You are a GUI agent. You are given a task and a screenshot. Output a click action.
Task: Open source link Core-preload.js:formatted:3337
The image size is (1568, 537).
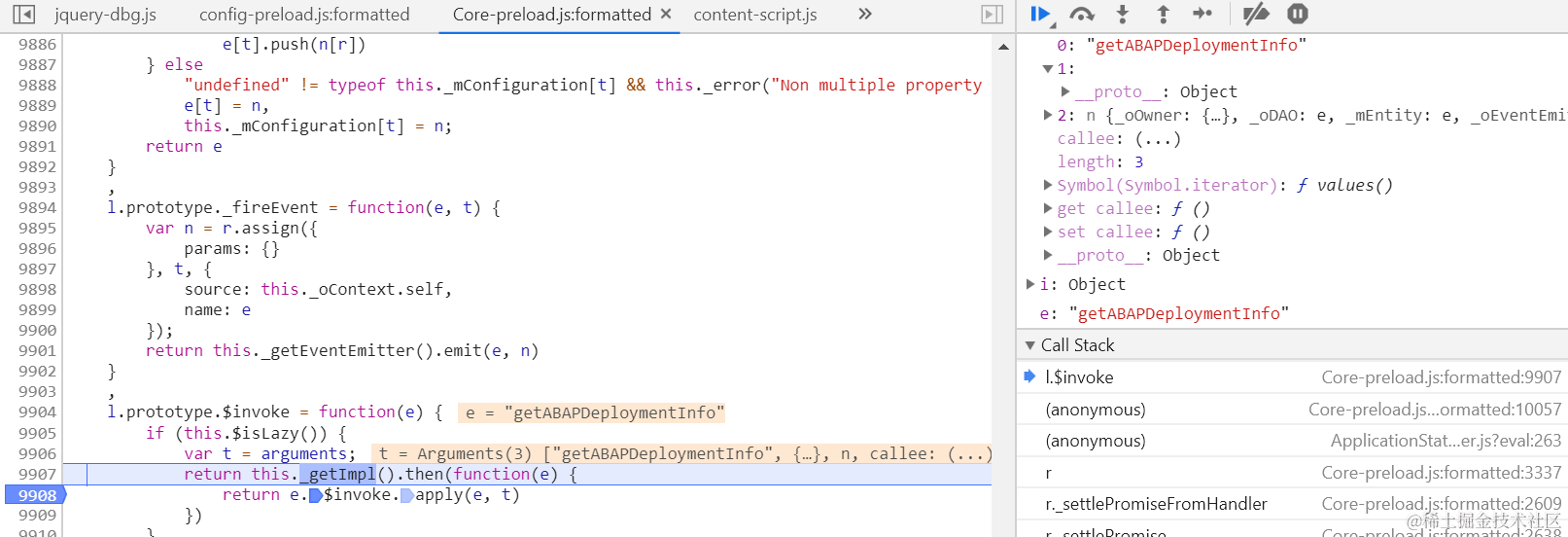(1442, 473)
